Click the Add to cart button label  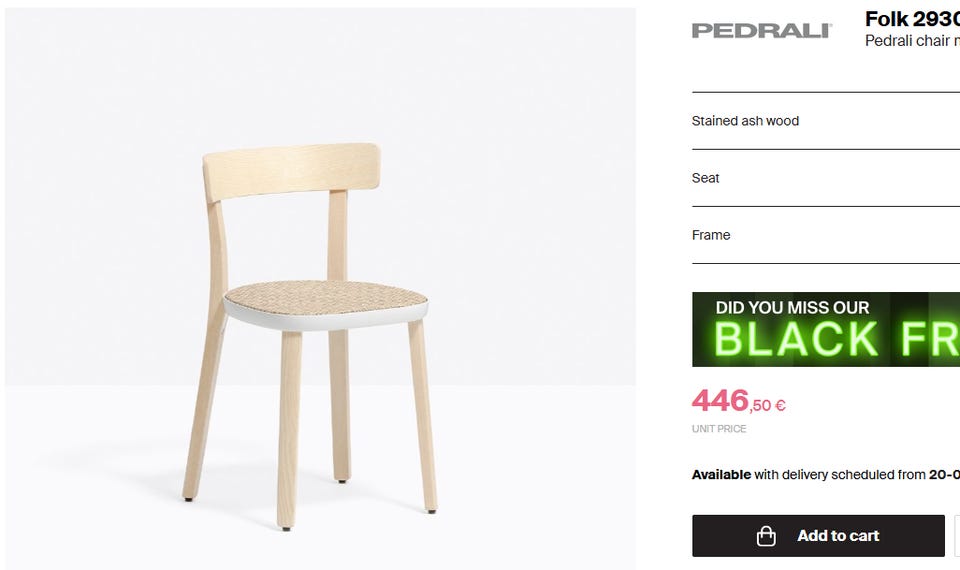point(838,536)
